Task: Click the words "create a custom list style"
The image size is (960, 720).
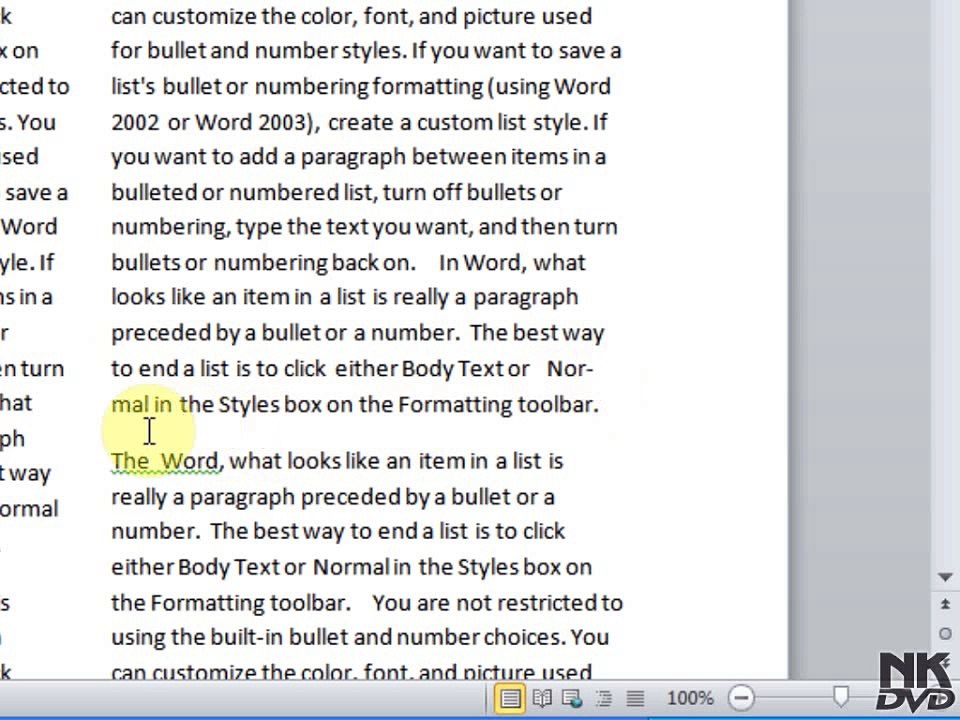Action: click(x=454, y=122)
